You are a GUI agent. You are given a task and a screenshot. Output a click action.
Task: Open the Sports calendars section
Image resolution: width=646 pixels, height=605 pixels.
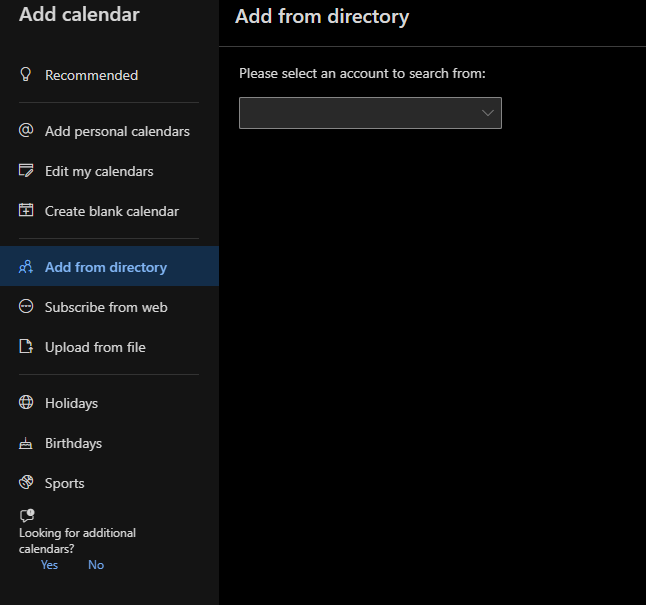[65, 483]
